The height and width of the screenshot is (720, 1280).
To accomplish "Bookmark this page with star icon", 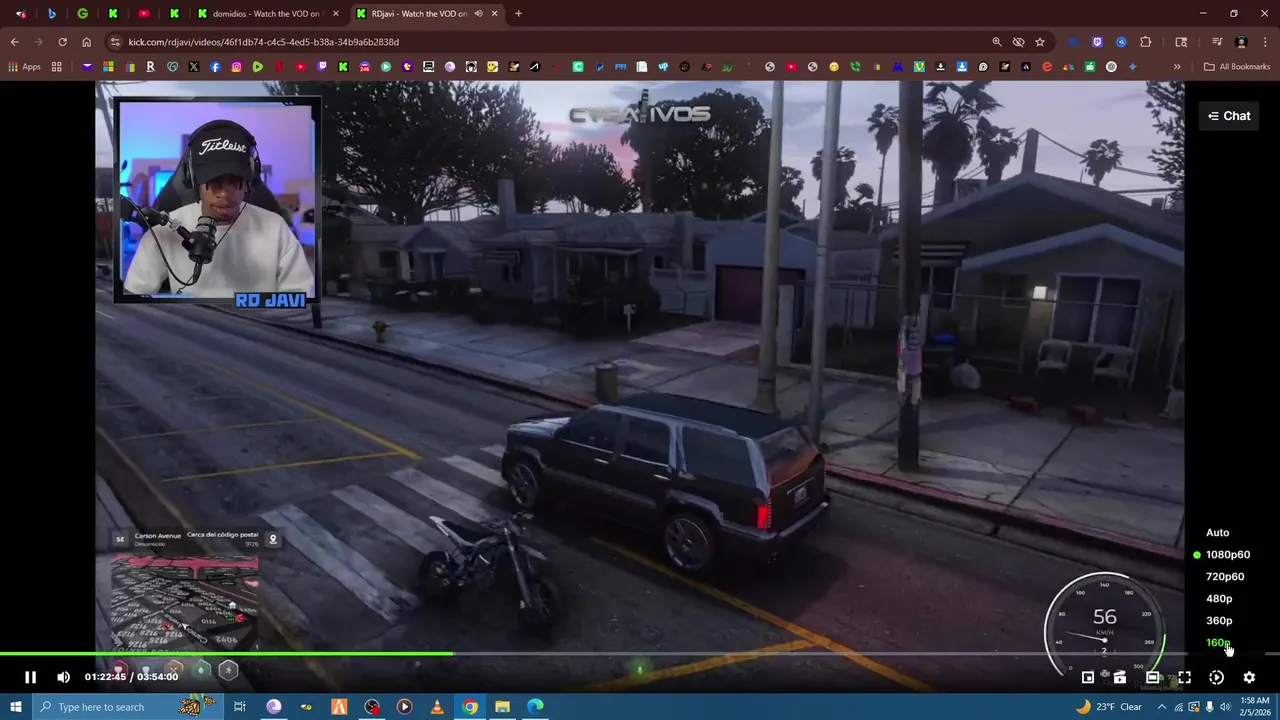I will [x=1040, y=42].
